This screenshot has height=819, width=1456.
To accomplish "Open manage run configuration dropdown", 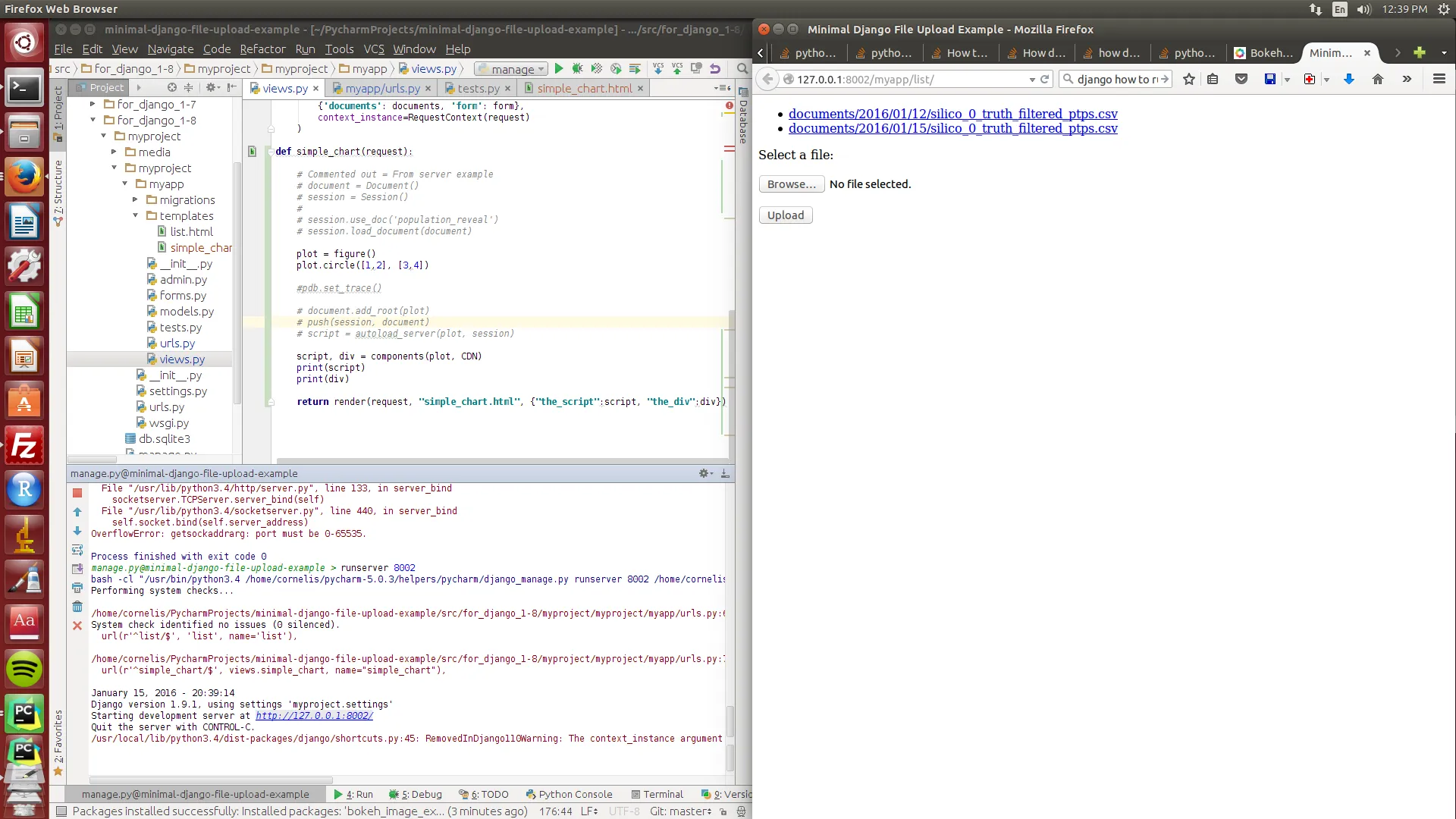I will coord(512,69).
